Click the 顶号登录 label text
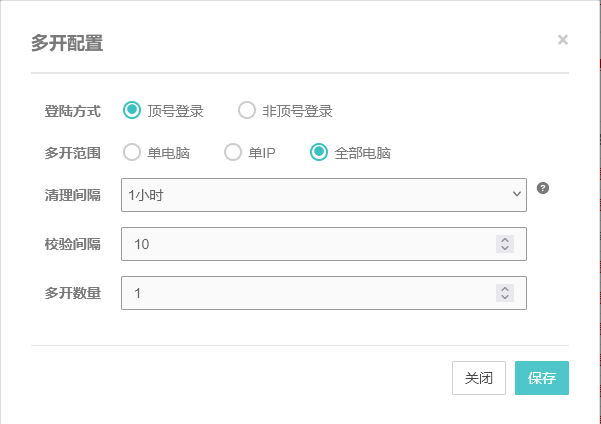 (x=175, y=111)
